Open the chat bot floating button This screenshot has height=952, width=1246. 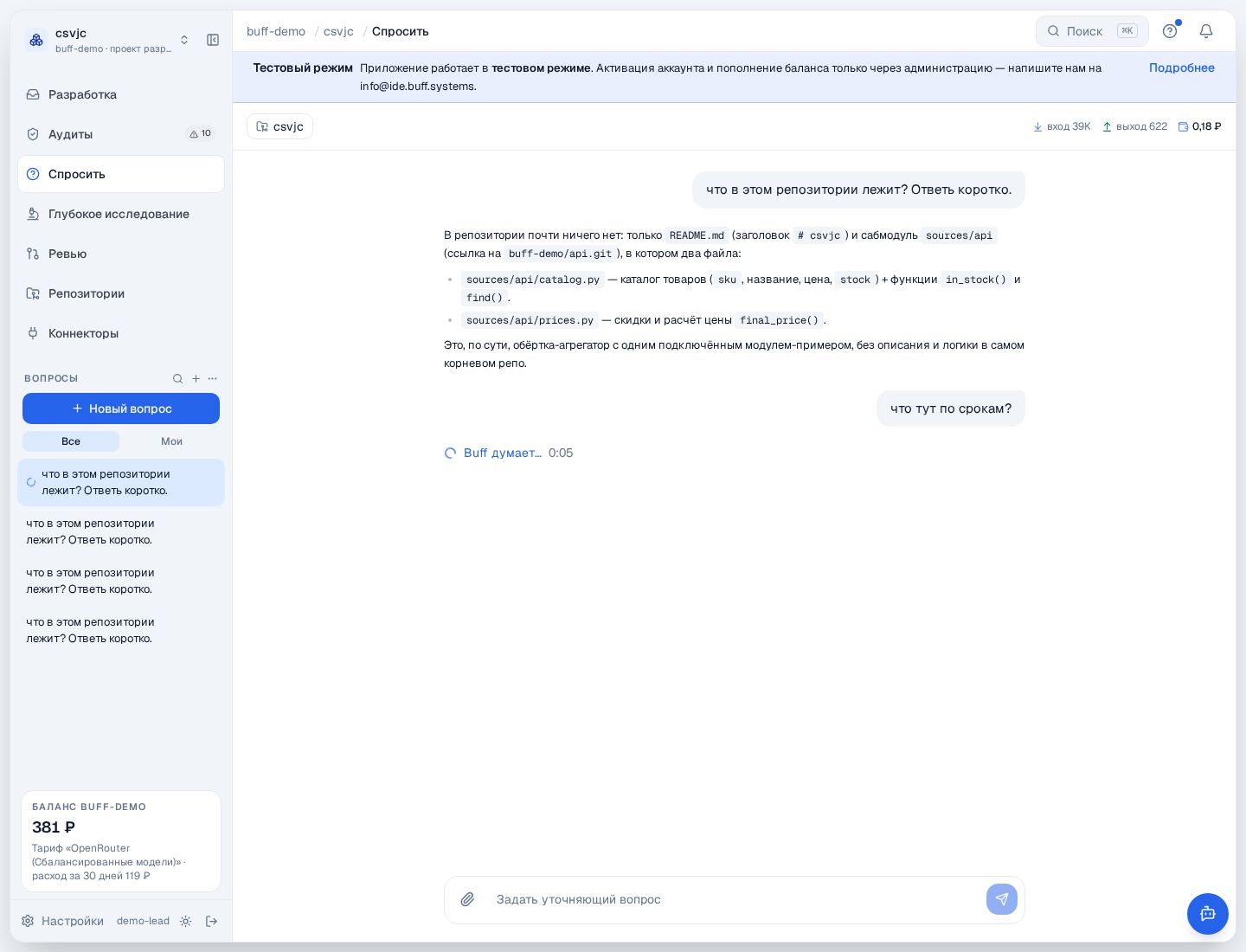[x=1208, y=914]
